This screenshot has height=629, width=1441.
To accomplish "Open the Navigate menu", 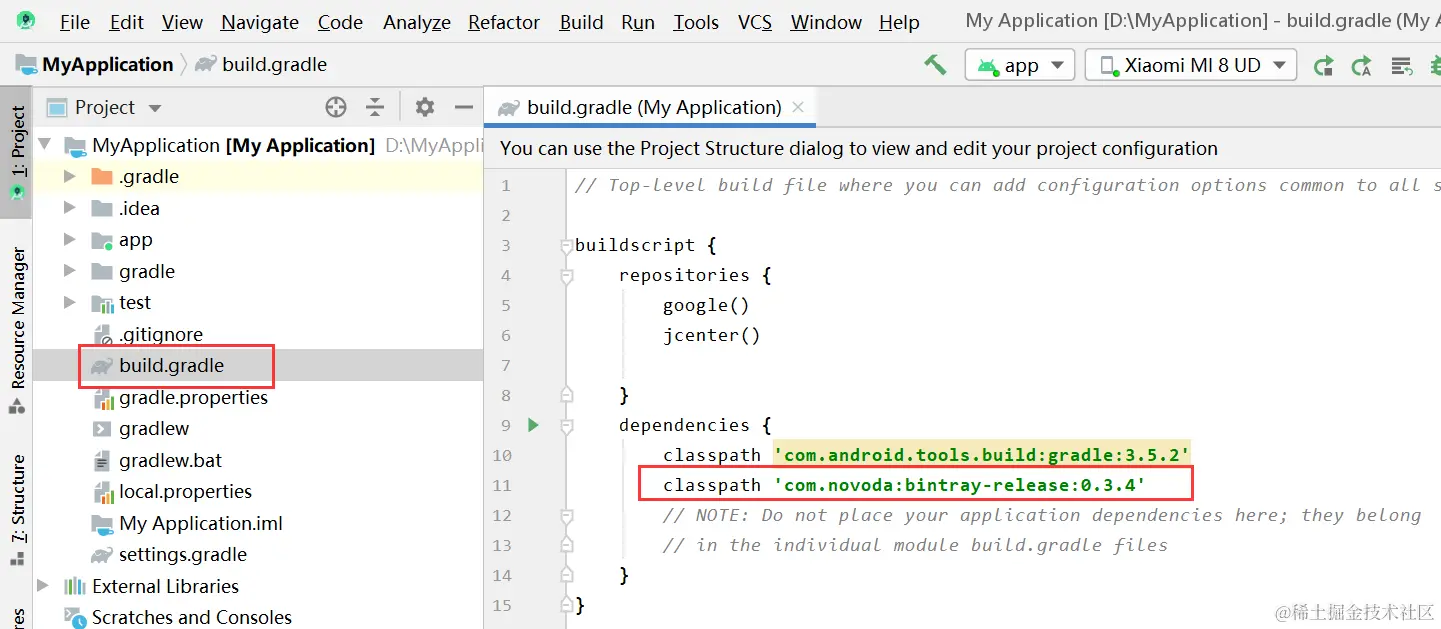I will tap(260, 22).
